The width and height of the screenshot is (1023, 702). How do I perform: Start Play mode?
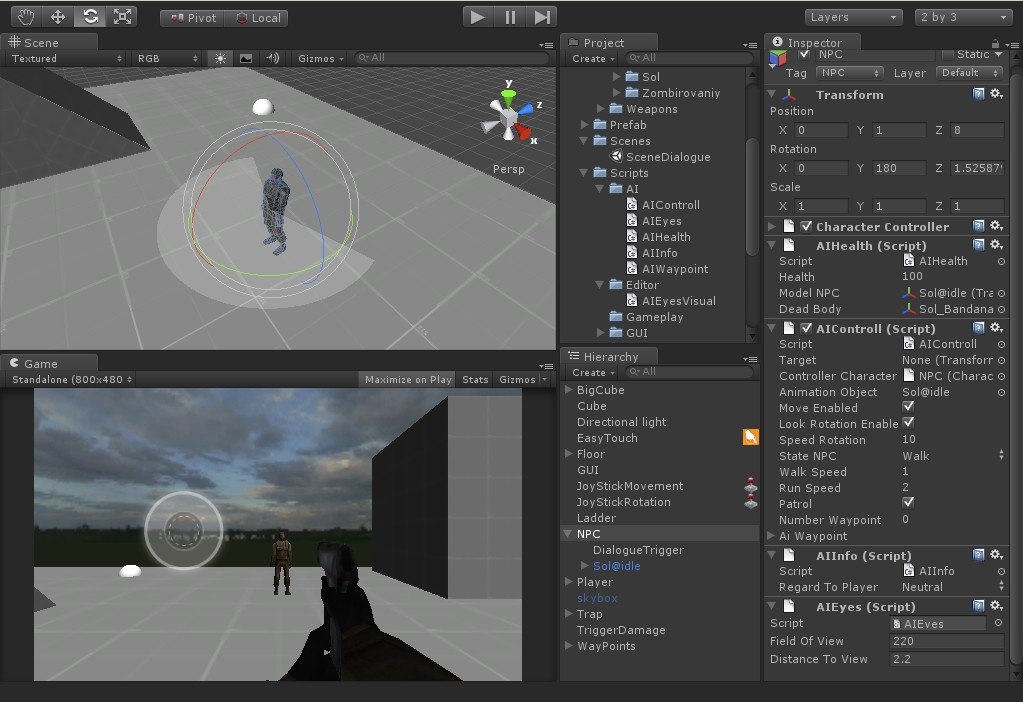coord(478,17)
